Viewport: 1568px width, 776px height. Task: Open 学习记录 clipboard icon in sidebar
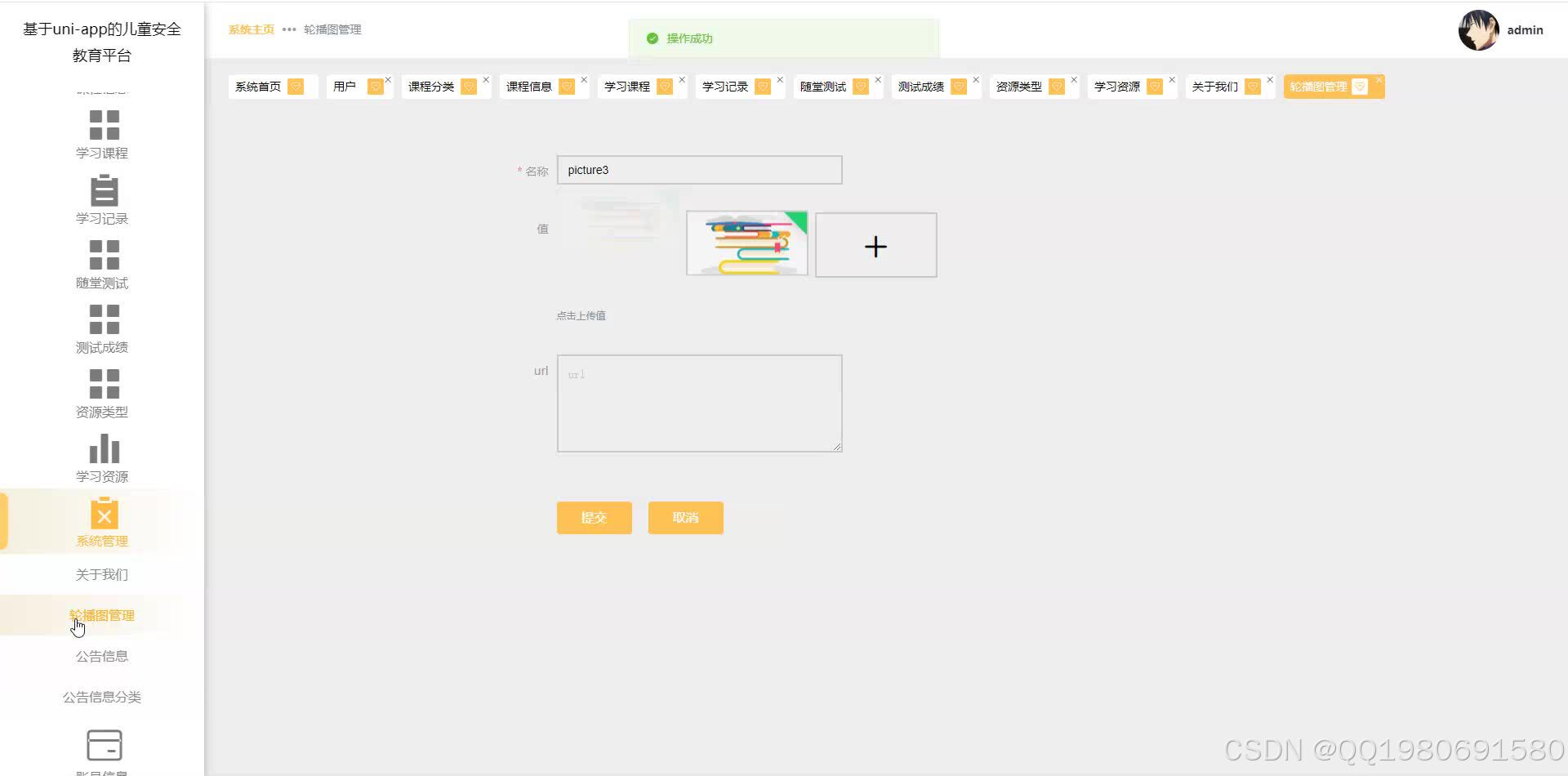[x=104, y=190]
